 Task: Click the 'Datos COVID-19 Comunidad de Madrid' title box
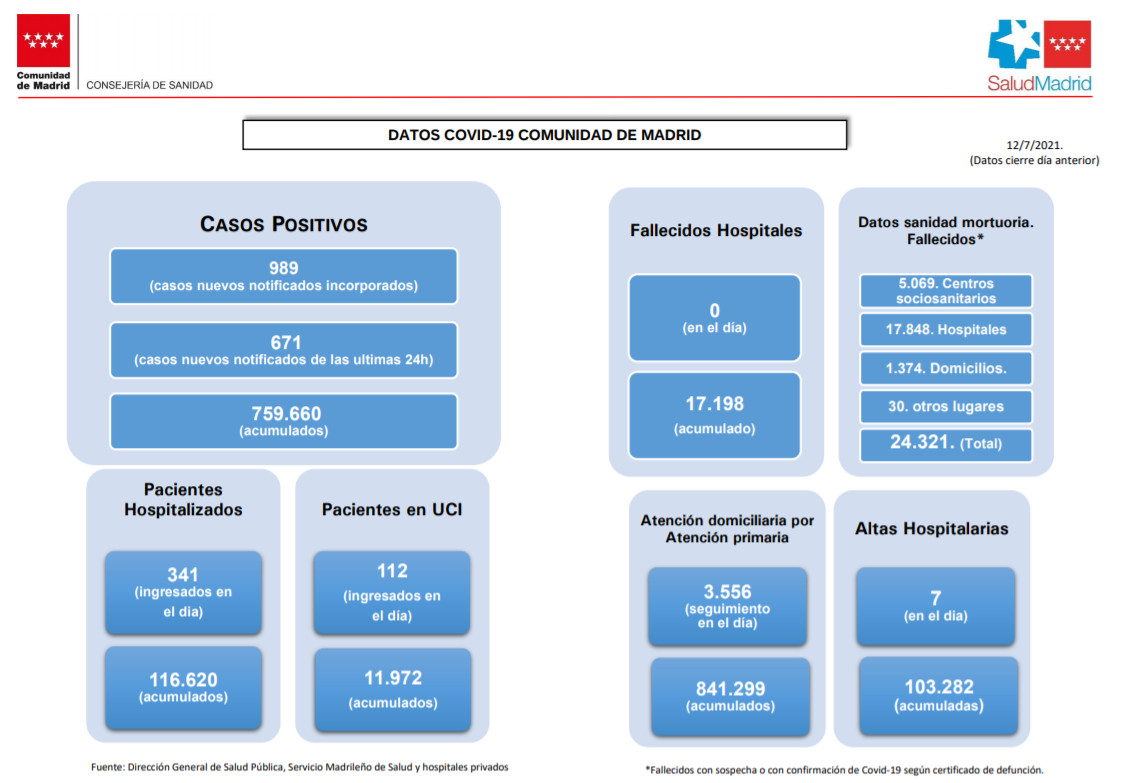point(544,135)
